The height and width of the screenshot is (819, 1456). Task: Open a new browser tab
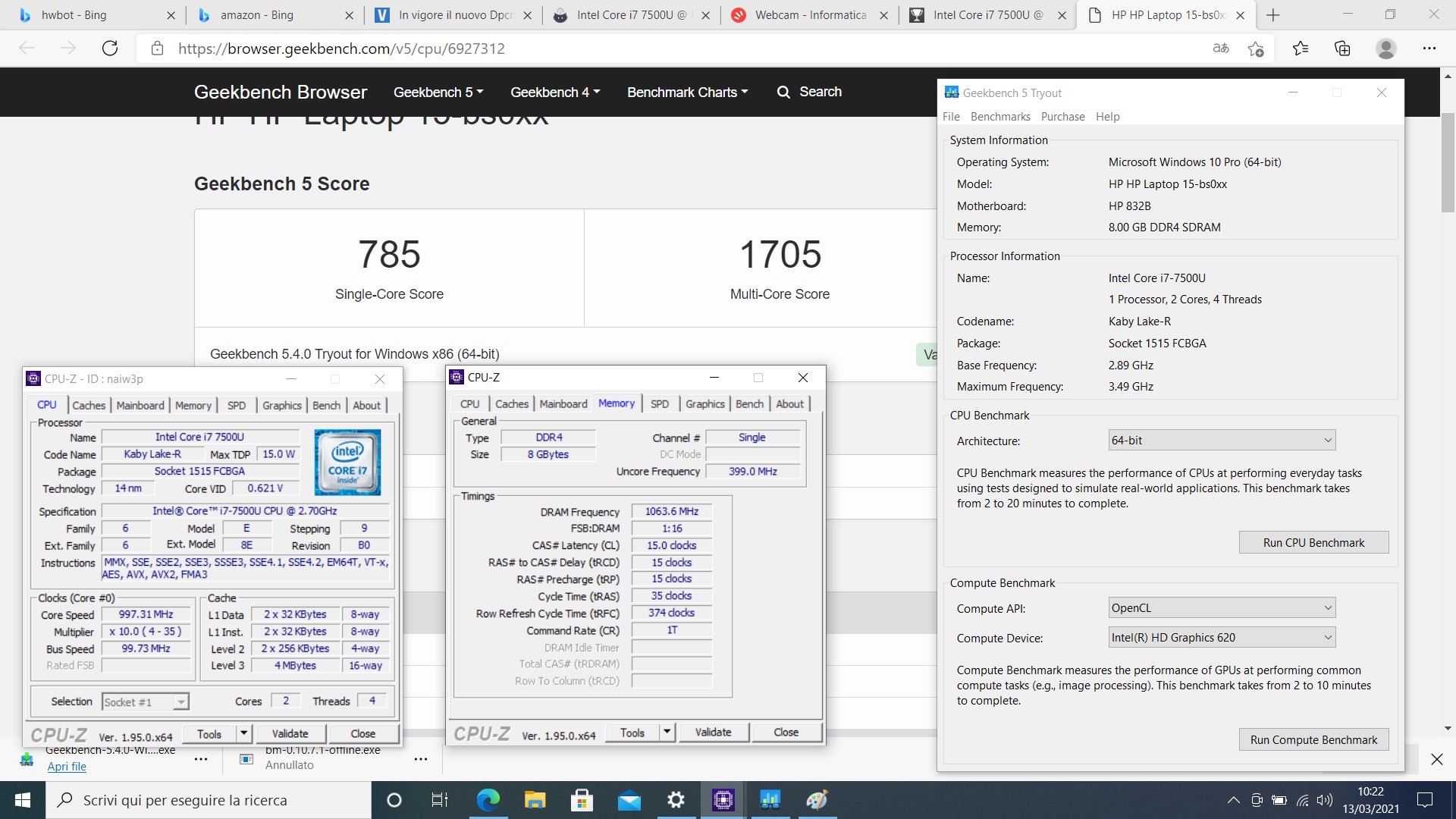1273,15
